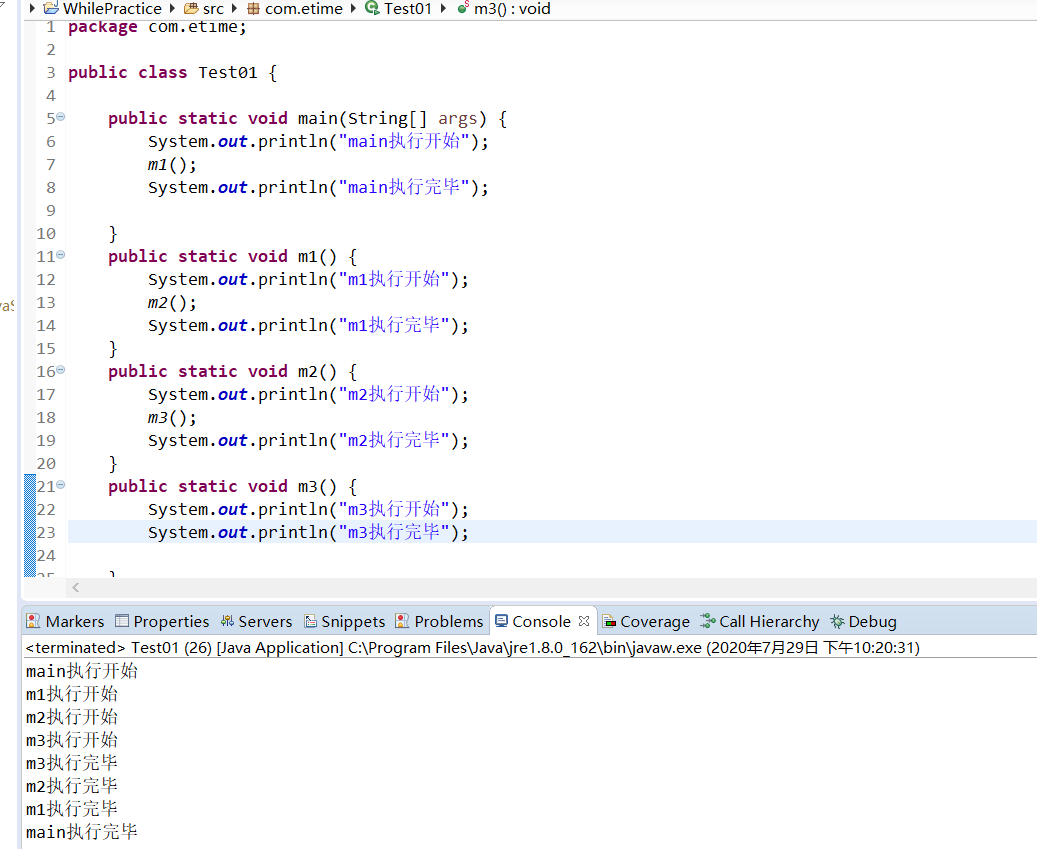
Task: Close the Console view tab
Action: pos(583,621)
